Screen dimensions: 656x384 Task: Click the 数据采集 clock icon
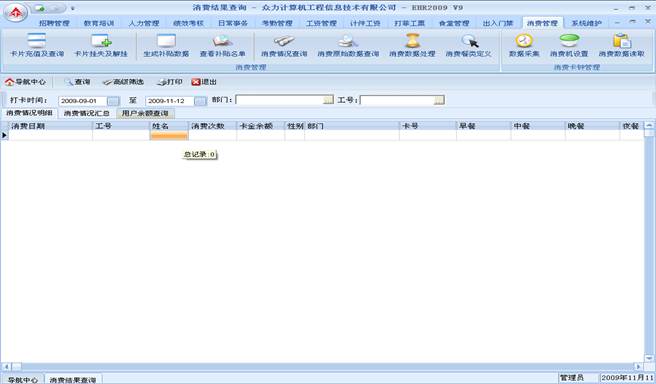[524, 41]
